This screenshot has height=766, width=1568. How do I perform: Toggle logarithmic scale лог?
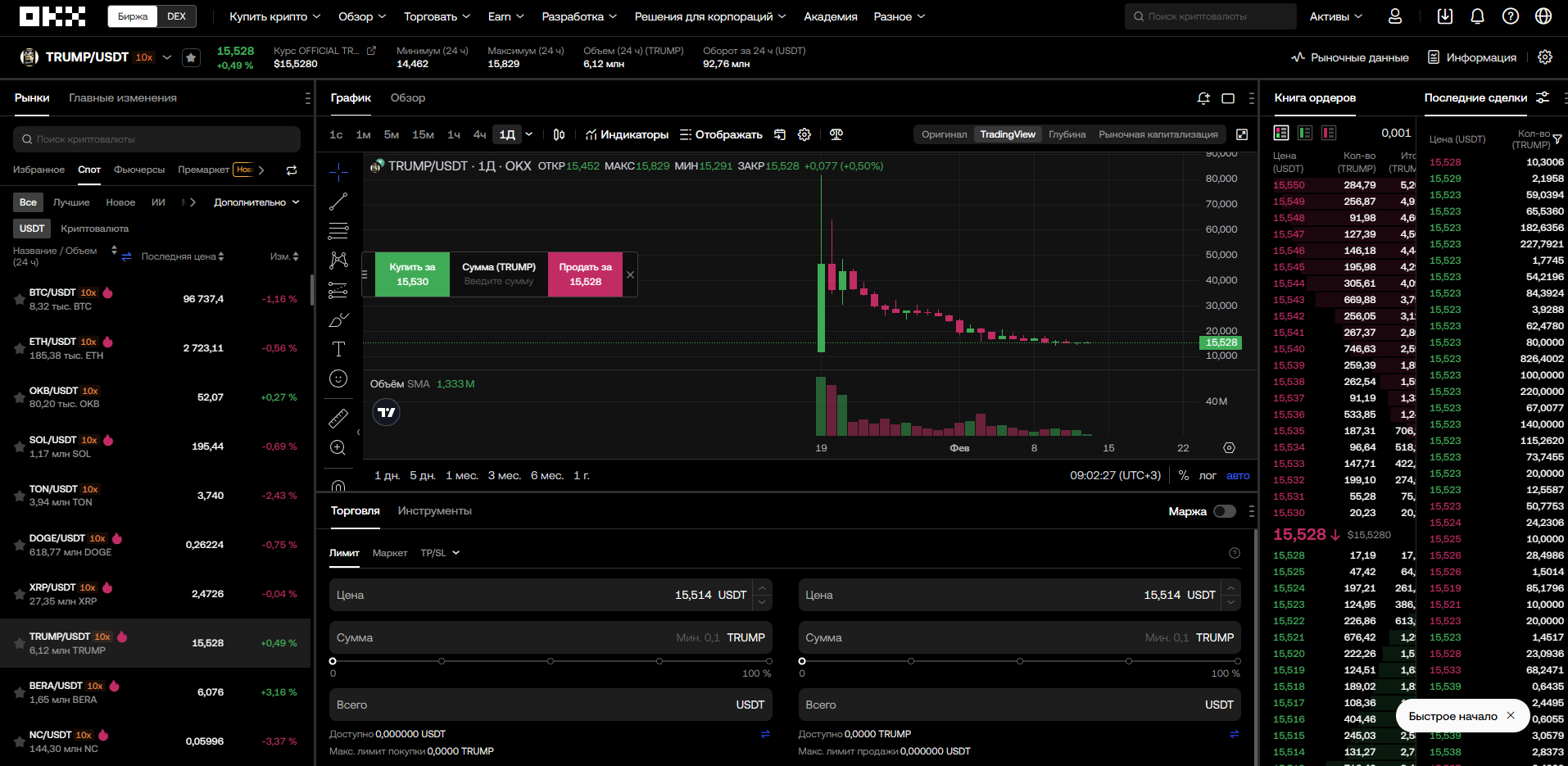coord(1208,475)
